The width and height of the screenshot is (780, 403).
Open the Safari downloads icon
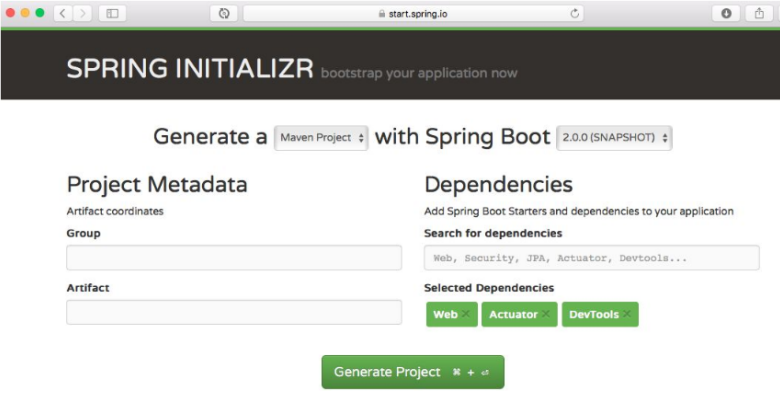click(x=726, y=13)
